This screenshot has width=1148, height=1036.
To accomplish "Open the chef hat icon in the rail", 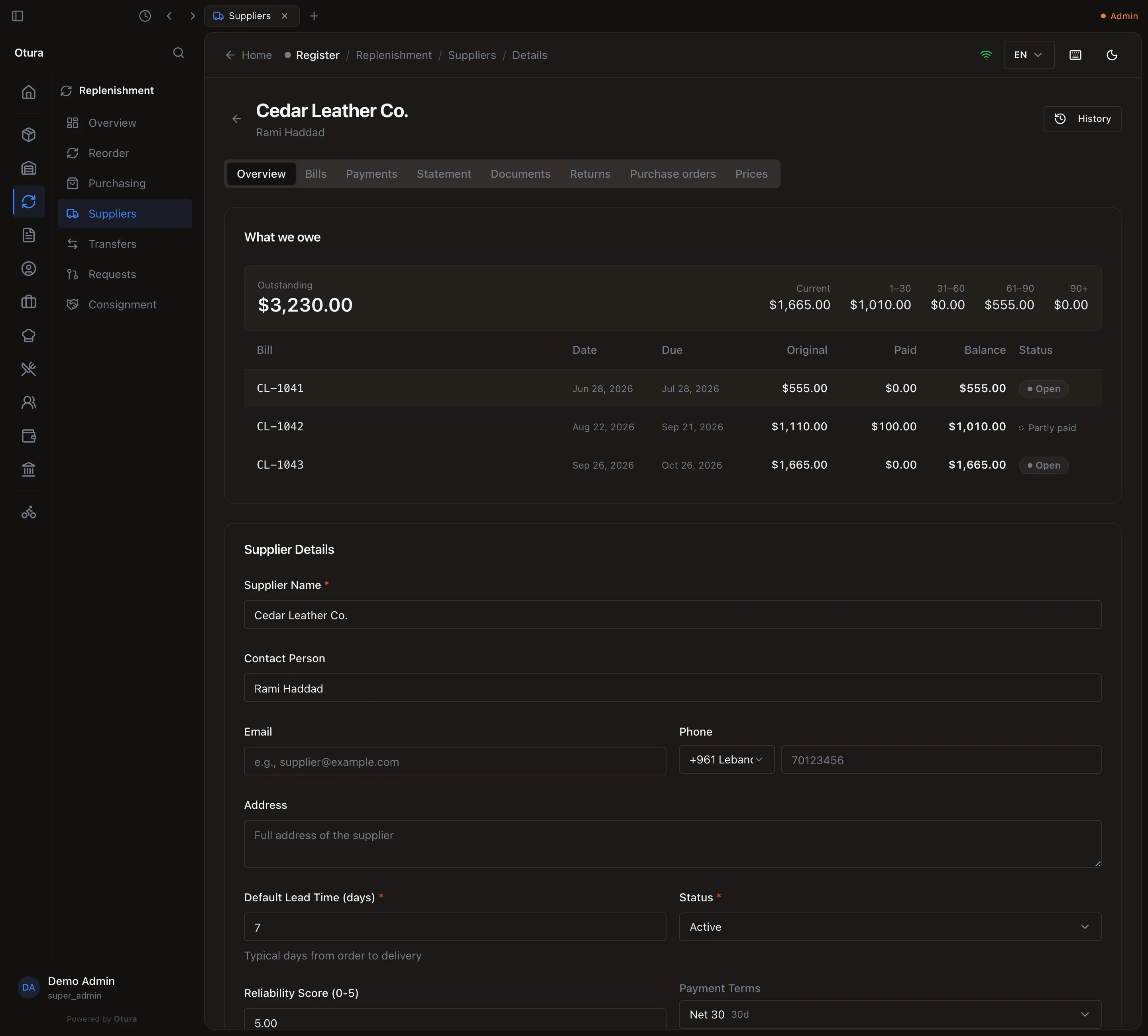I will coord(28,335).
